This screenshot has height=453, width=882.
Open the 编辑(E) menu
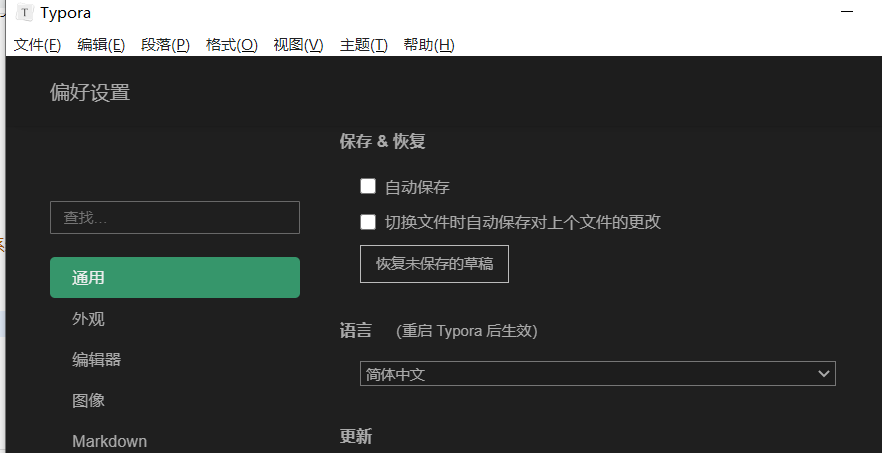pos(101,45)
